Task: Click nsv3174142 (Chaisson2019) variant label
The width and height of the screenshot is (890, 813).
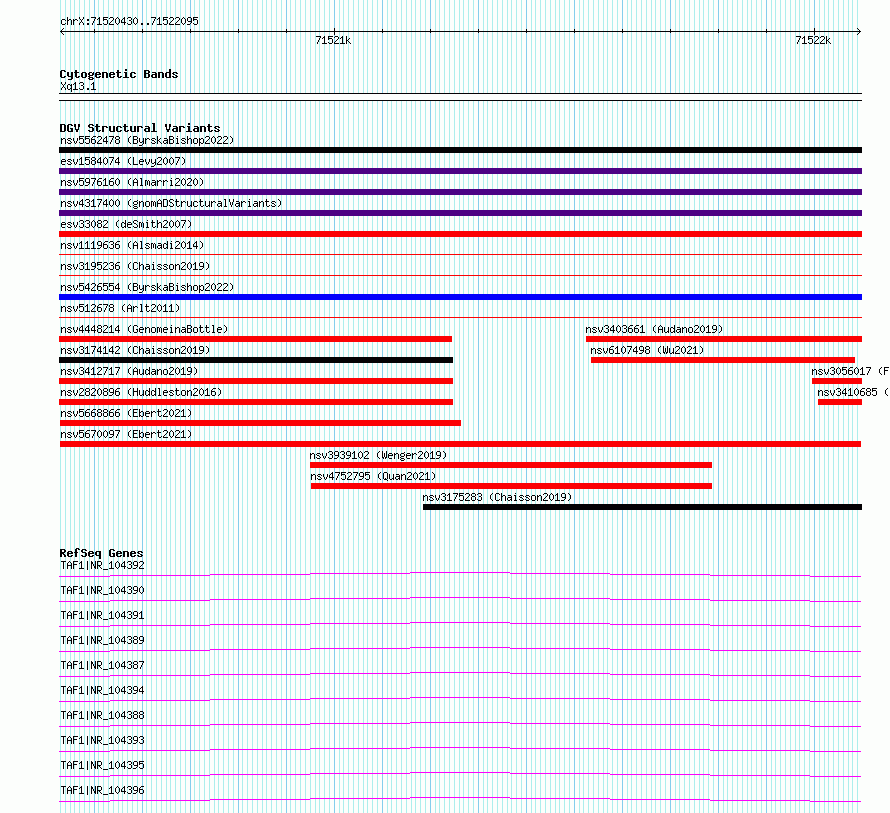Action: coord(135,350)
